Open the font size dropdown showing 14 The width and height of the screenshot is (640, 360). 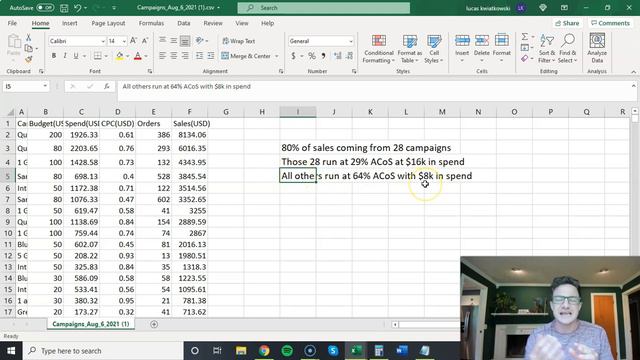click(x=124, y=41)
